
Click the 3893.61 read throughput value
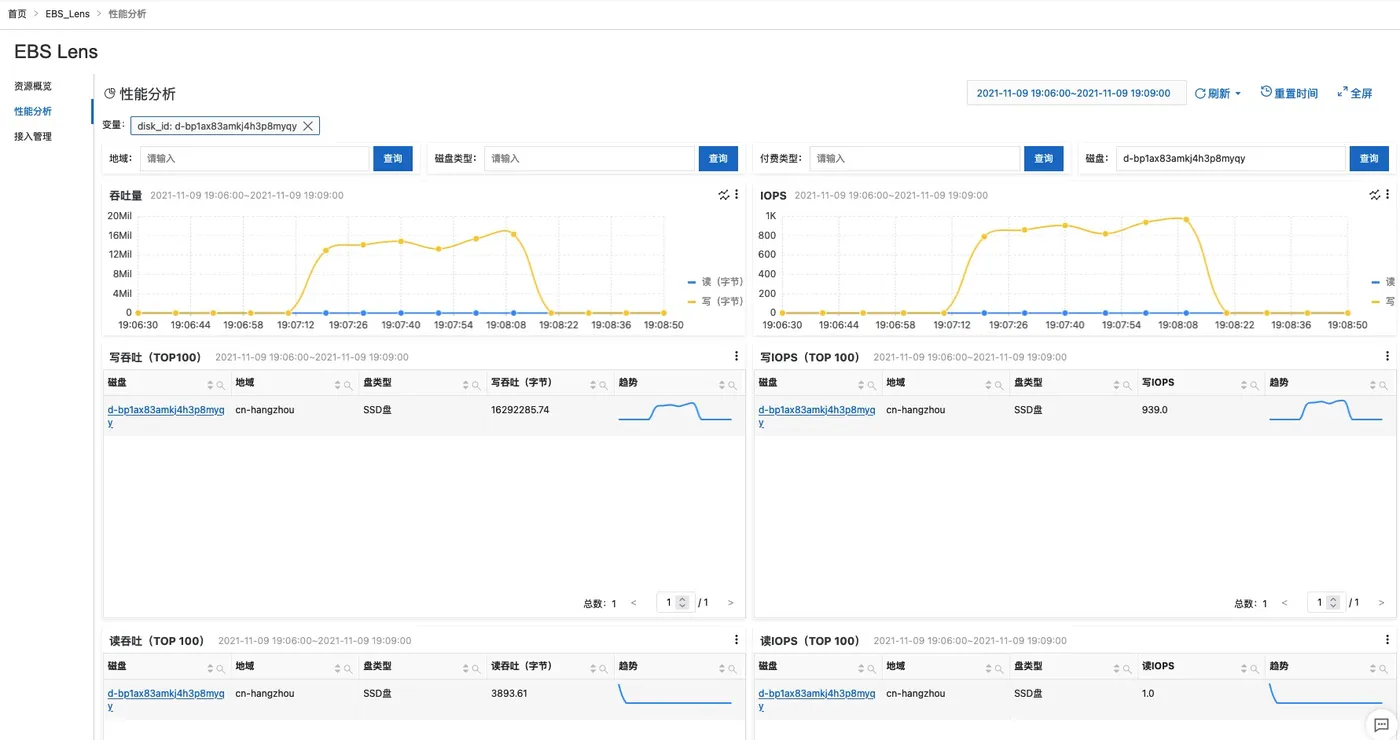[x=509, y=693]
